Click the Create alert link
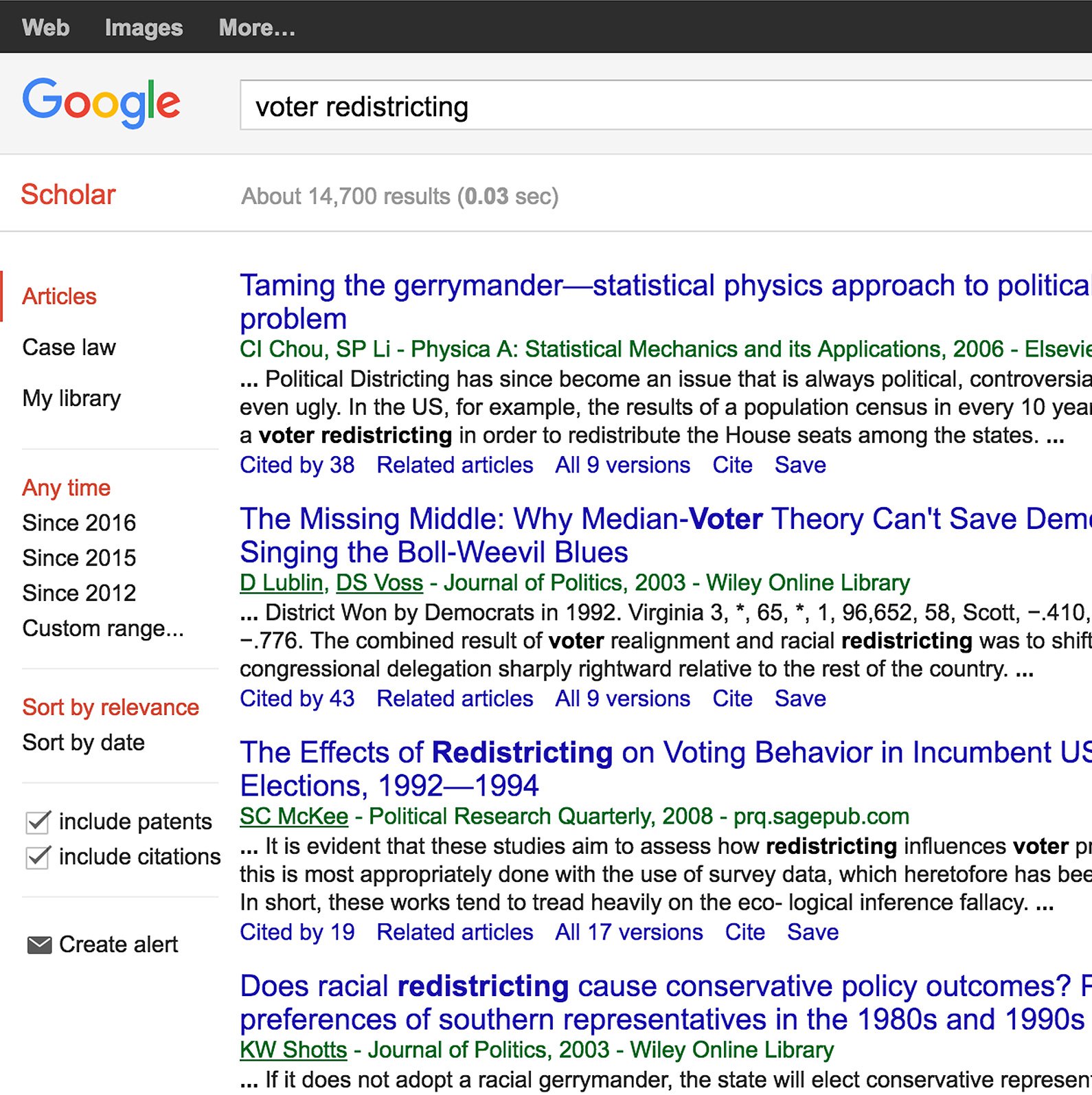The image size is (1092, 1095). pos(118,945)
